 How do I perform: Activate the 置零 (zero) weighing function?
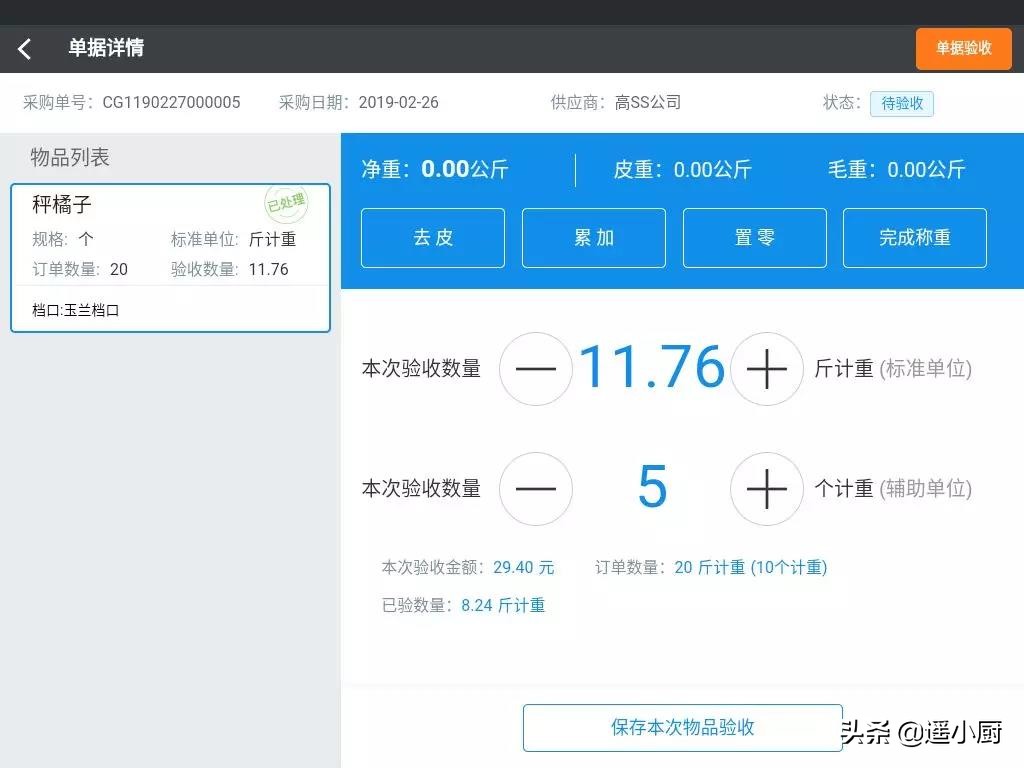coord(754,238)
